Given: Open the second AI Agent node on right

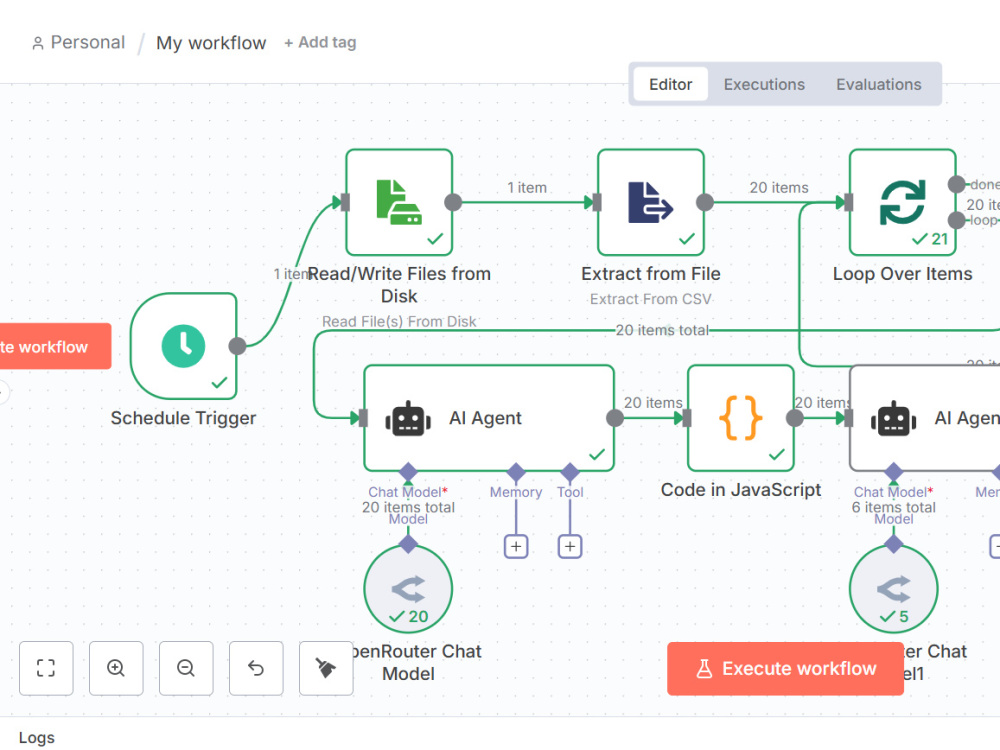Looking at the screenshot, I should [925, 418].
